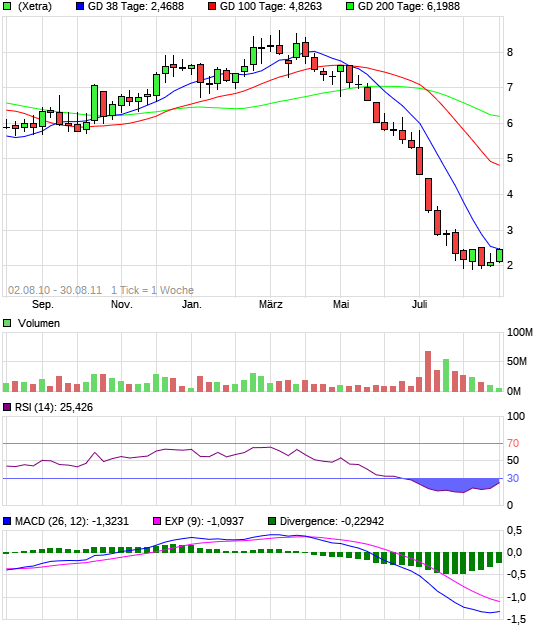Click the dark green Divergence legend icon

tap(272, 521)
